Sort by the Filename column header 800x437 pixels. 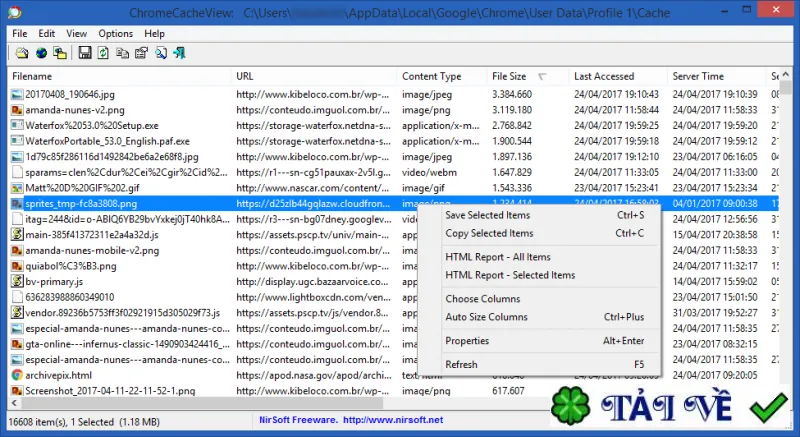click(x=119, y=76)
